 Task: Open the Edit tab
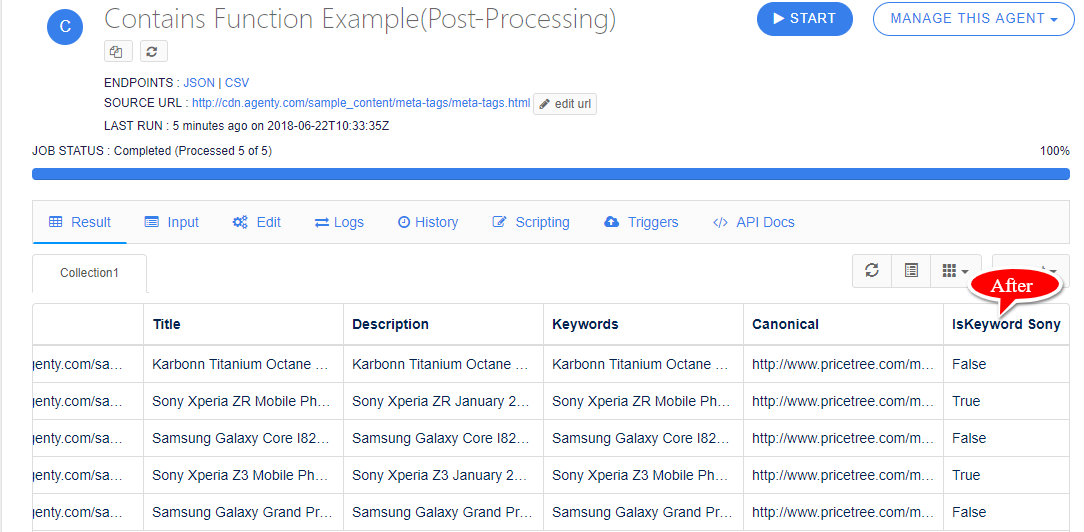pyautogui.click(x=257, y=222)
